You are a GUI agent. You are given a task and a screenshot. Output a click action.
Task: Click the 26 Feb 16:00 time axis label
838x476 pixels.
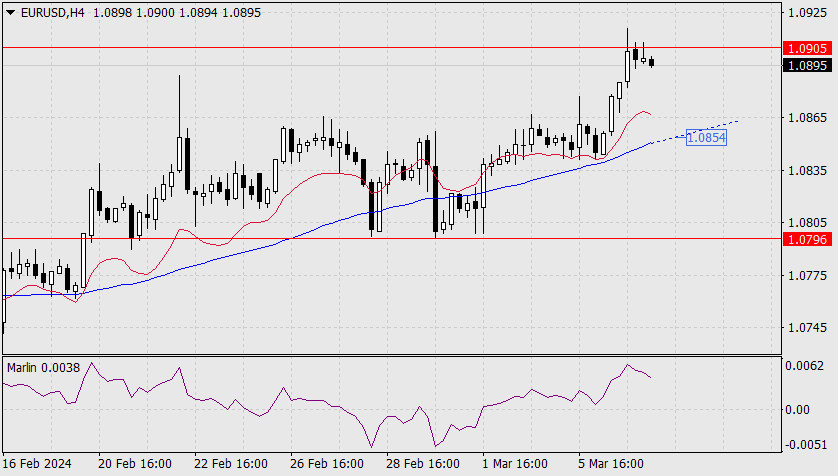click(x=327, y=464)
